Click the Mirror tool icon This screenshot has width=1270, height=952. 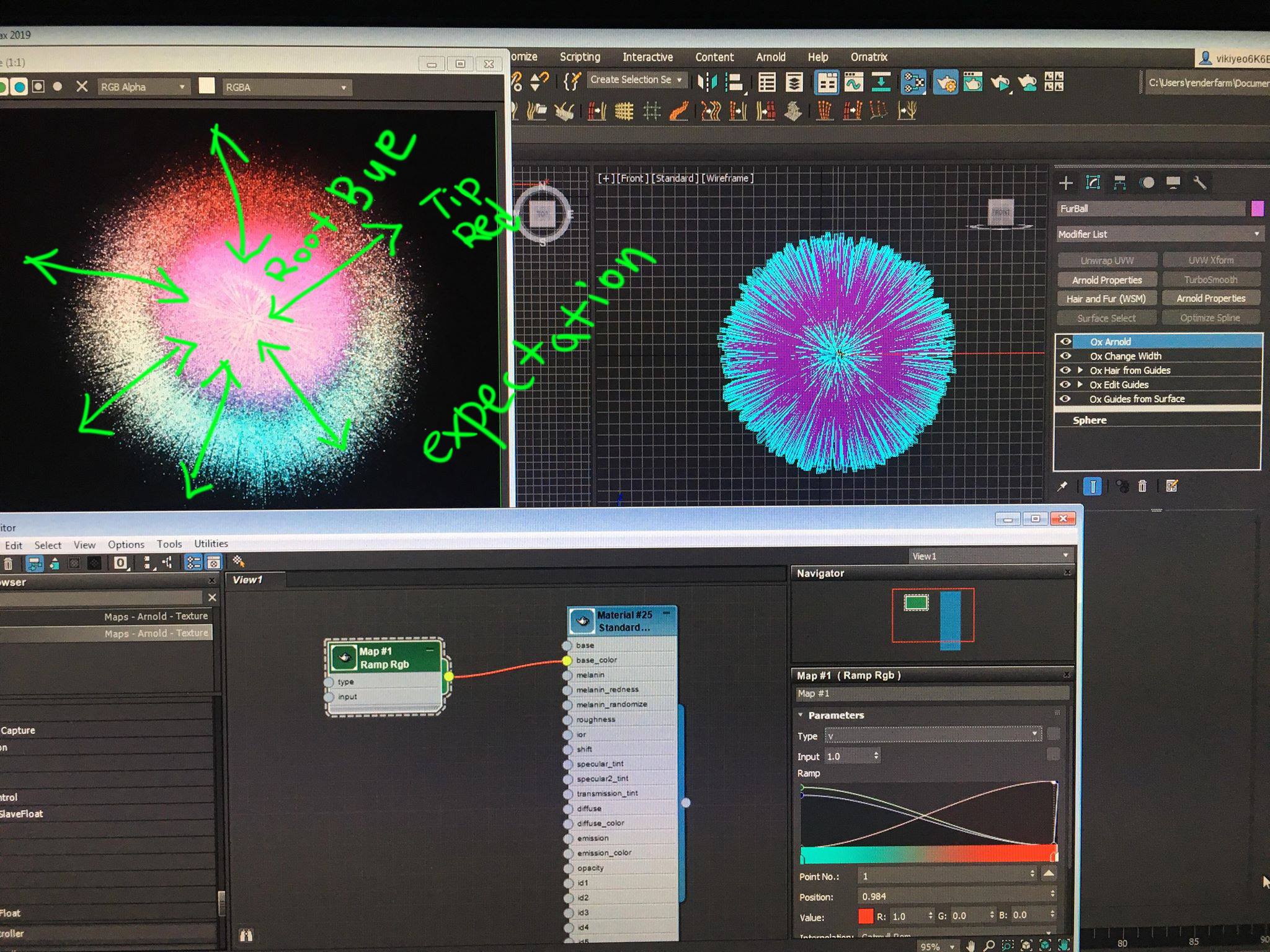point(707,81)
